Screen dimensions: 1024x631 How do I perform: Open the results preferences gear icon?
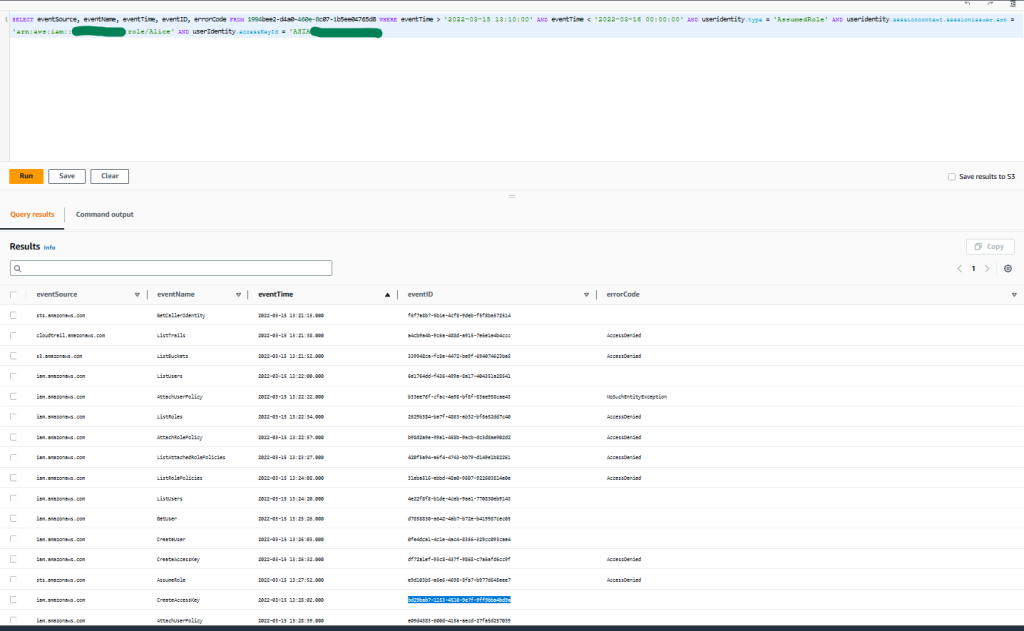1008,268
